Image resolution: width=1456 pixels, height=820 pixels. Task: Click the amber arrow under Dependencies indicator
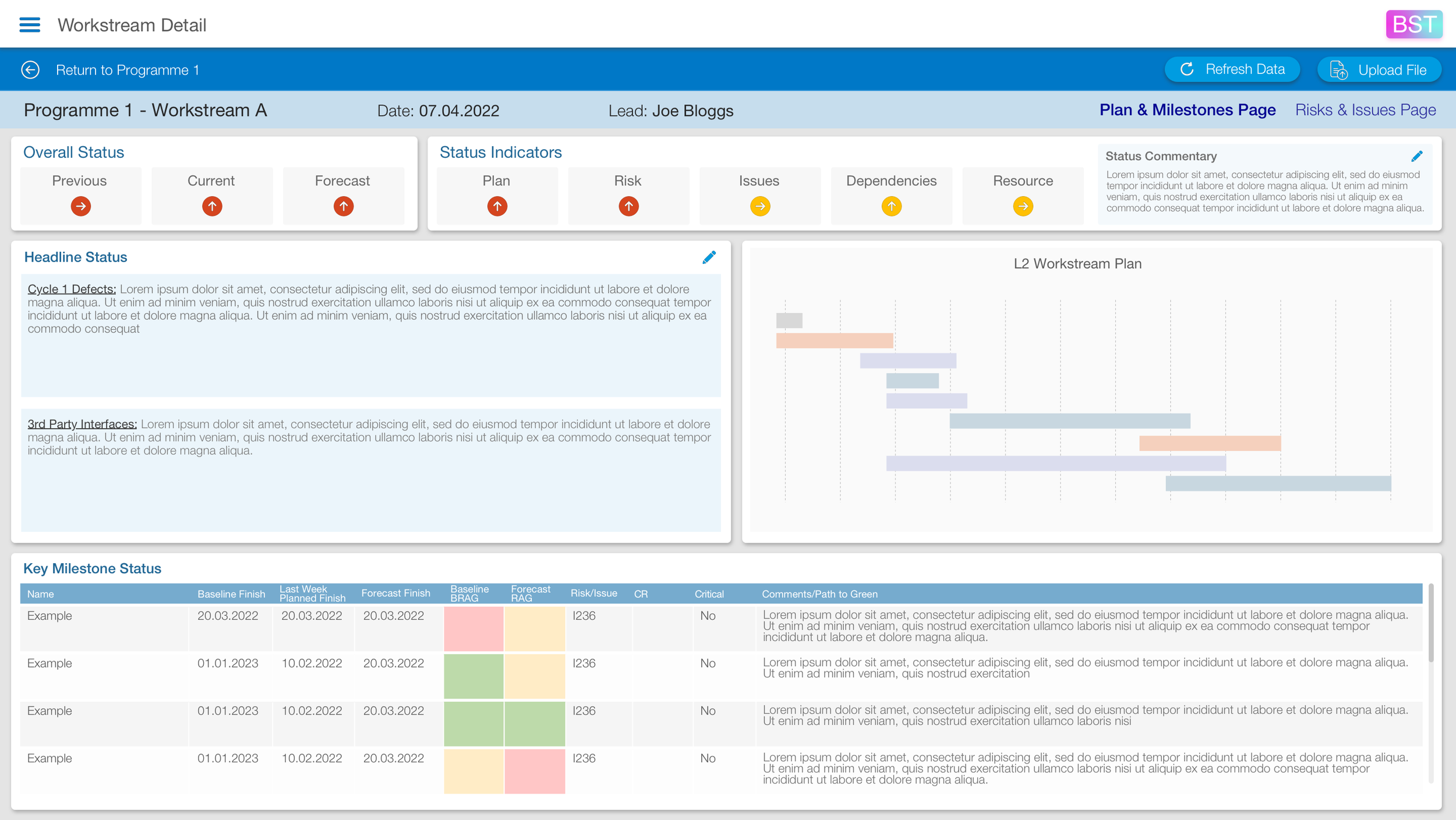click(x=891, y=206)
